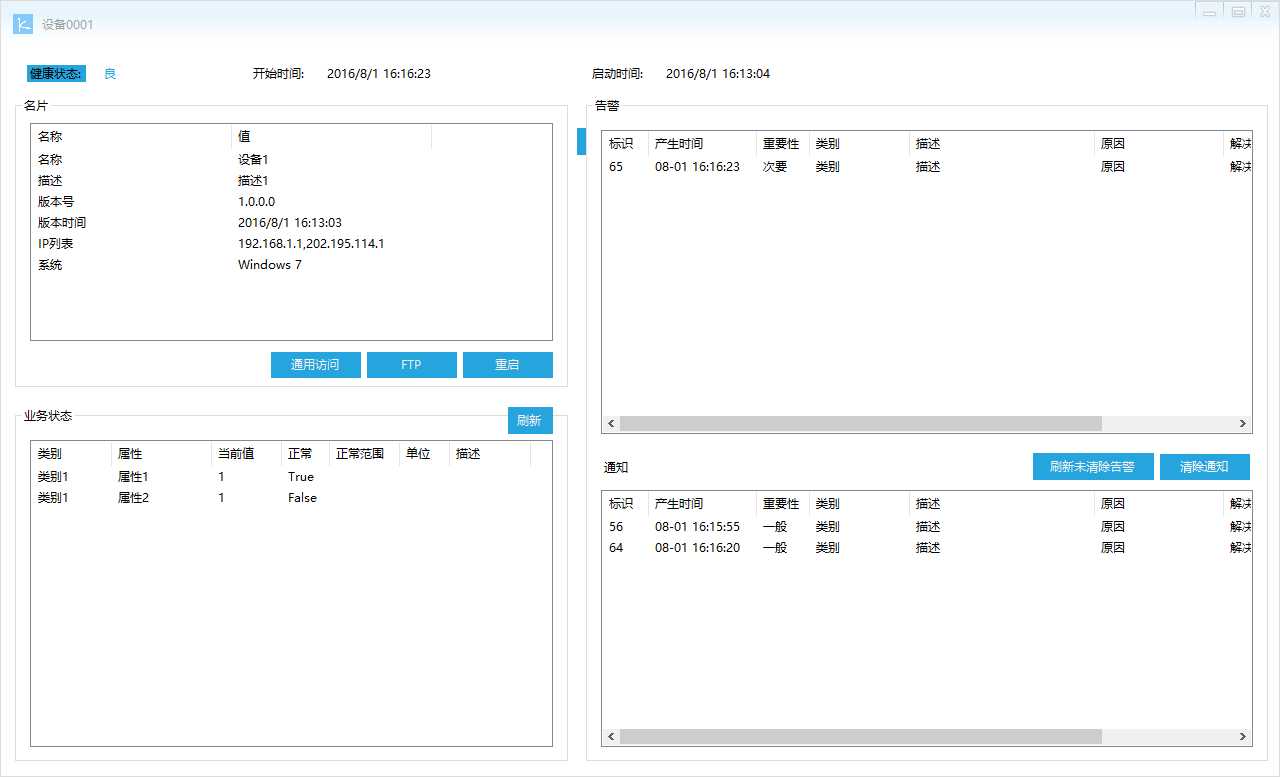Maximize the 设备0001 window
Screen dimensions: 1280x777
coord(1238,11)
